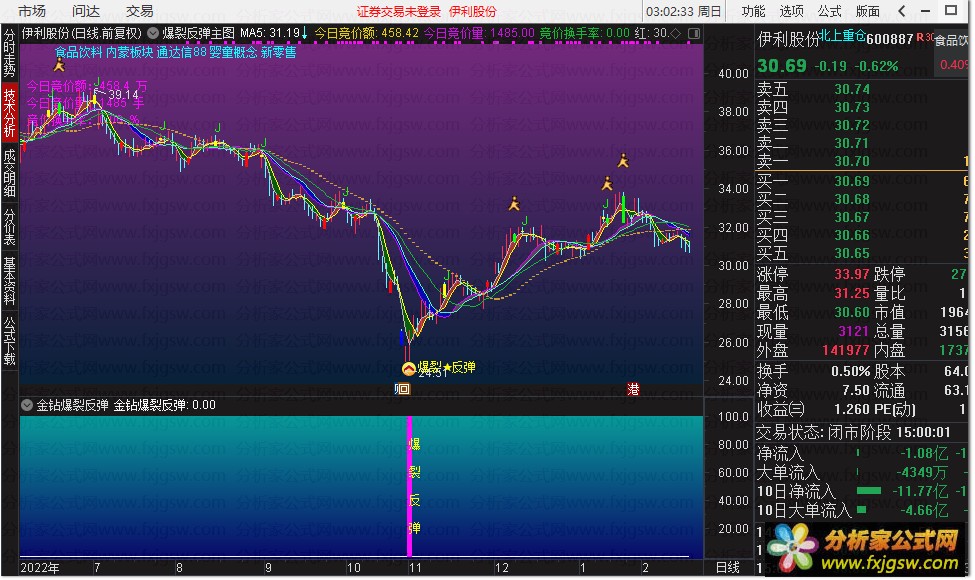This screenshot has width=975, height=580.
Task: Click the highest runner icon near the 35.00 level
Action: pos(623,162)
